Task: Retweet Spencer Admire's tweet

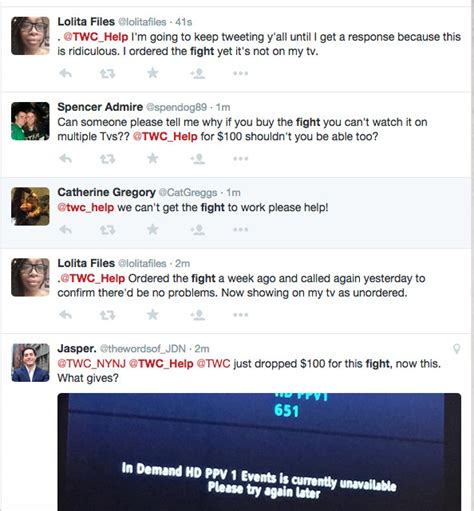Action: point(107,159)
